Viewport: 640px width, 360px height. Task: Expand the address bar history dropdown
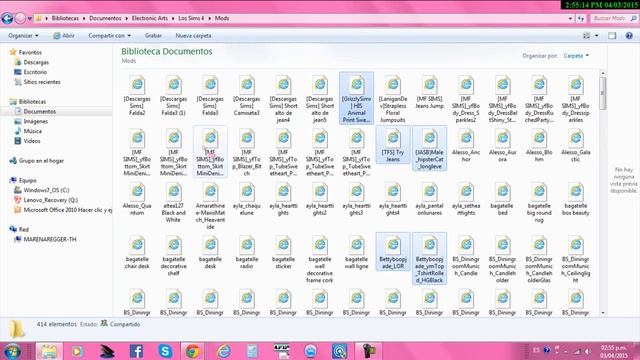pos(570,18)
